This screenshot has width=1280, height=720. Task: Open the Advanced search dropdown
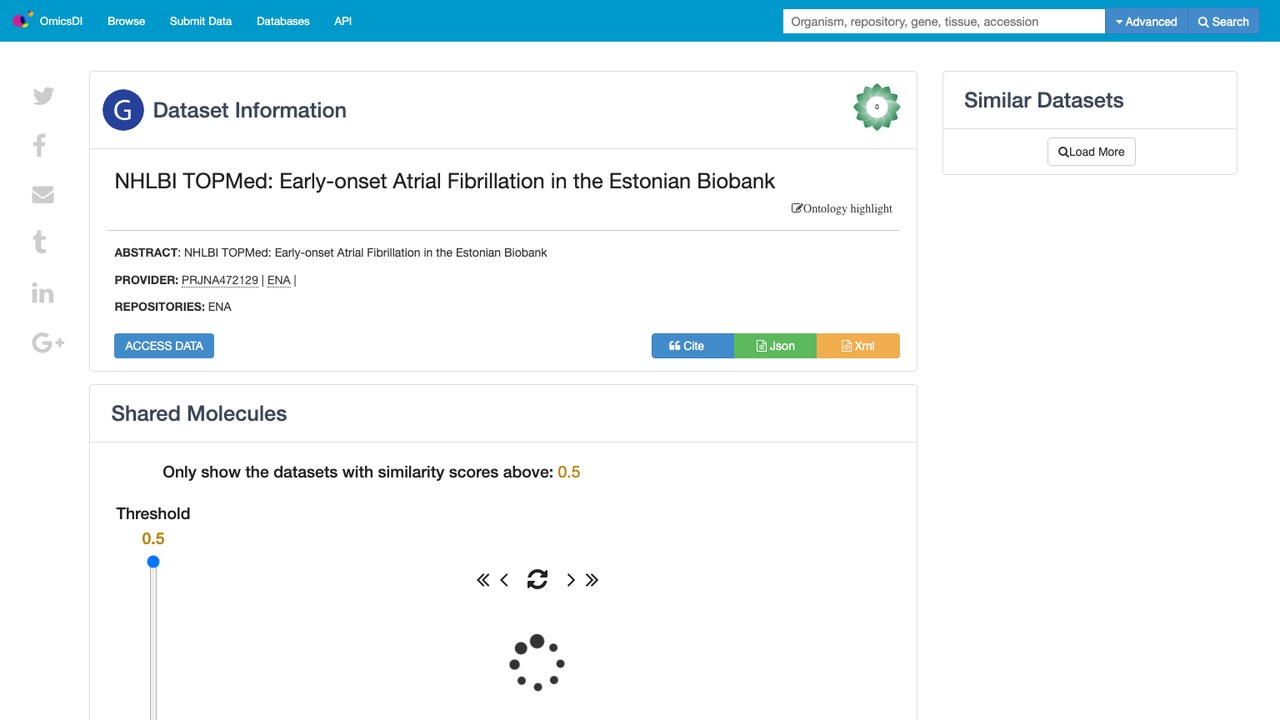pos(1146,21)
